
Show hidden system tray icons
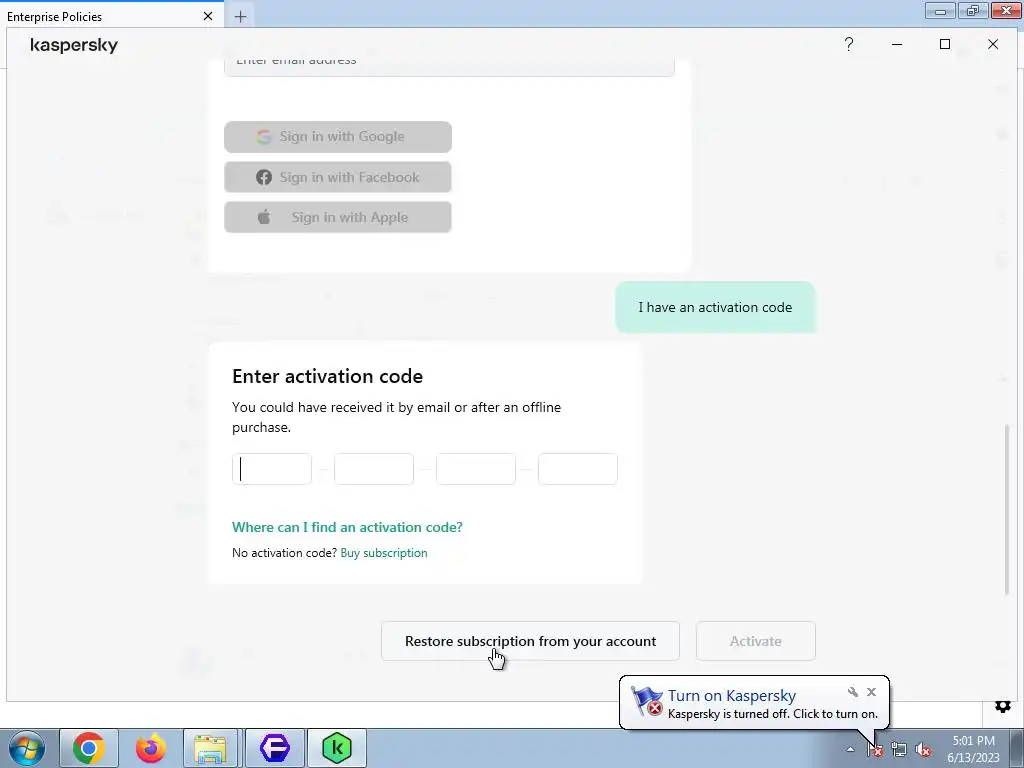click(850, 750)
